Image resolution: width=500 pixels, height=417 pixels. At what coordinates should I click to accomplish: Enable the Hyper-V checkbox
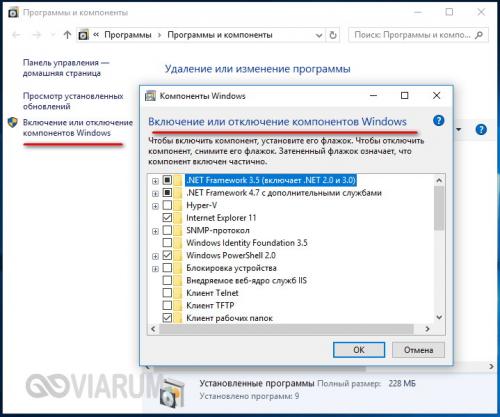[167, 205]
